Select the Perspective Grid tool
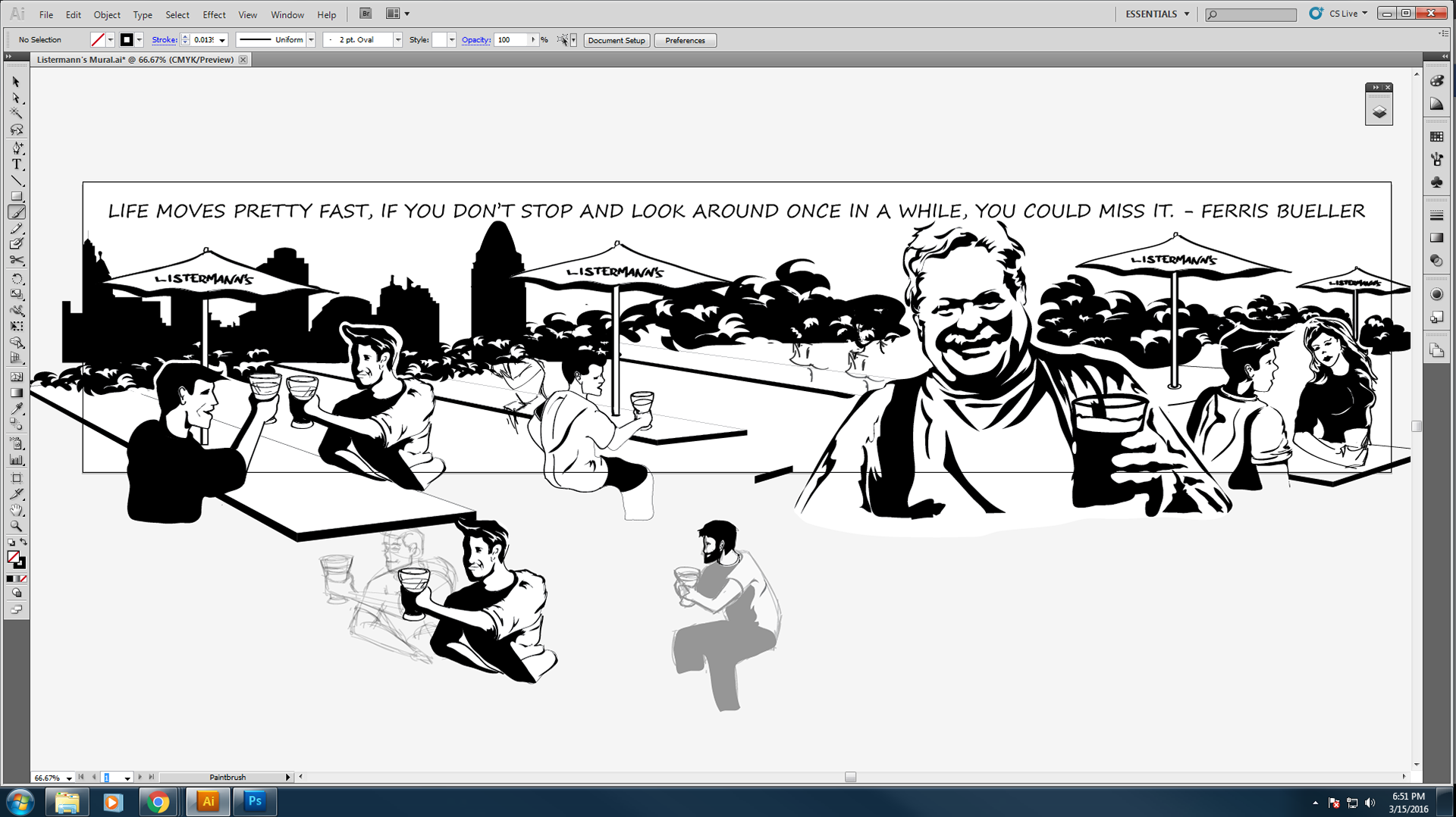1456x817 pixels. pyautogui.click(x=16, y=358)
